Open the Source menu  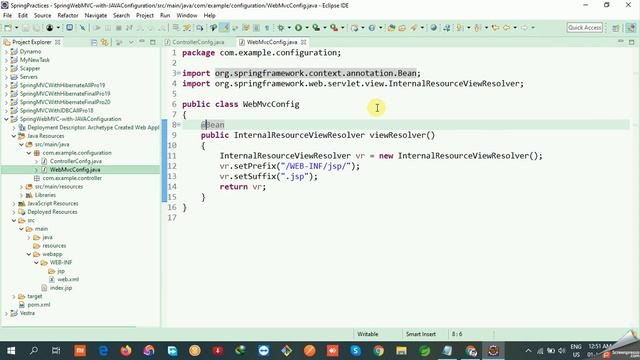[42, 16]
